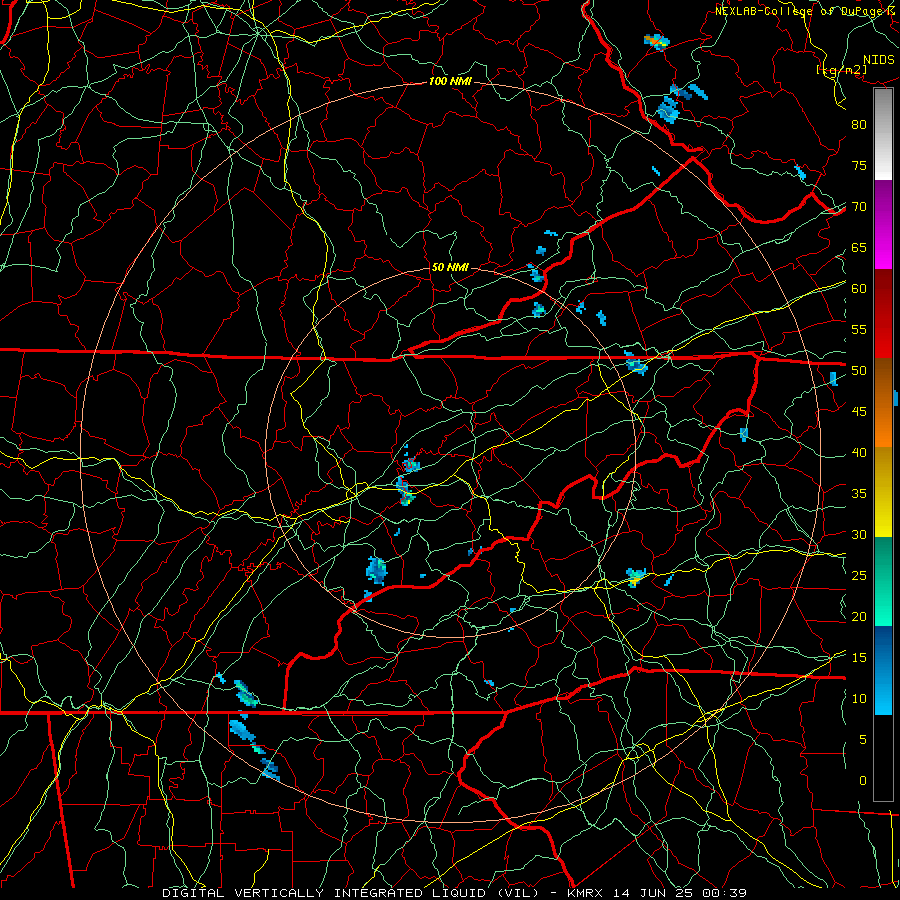Viewport: 900px width, 900px height.
Task: Pick the red segment of the color bar
Action: pyautogui.click(x=883, y=314)
